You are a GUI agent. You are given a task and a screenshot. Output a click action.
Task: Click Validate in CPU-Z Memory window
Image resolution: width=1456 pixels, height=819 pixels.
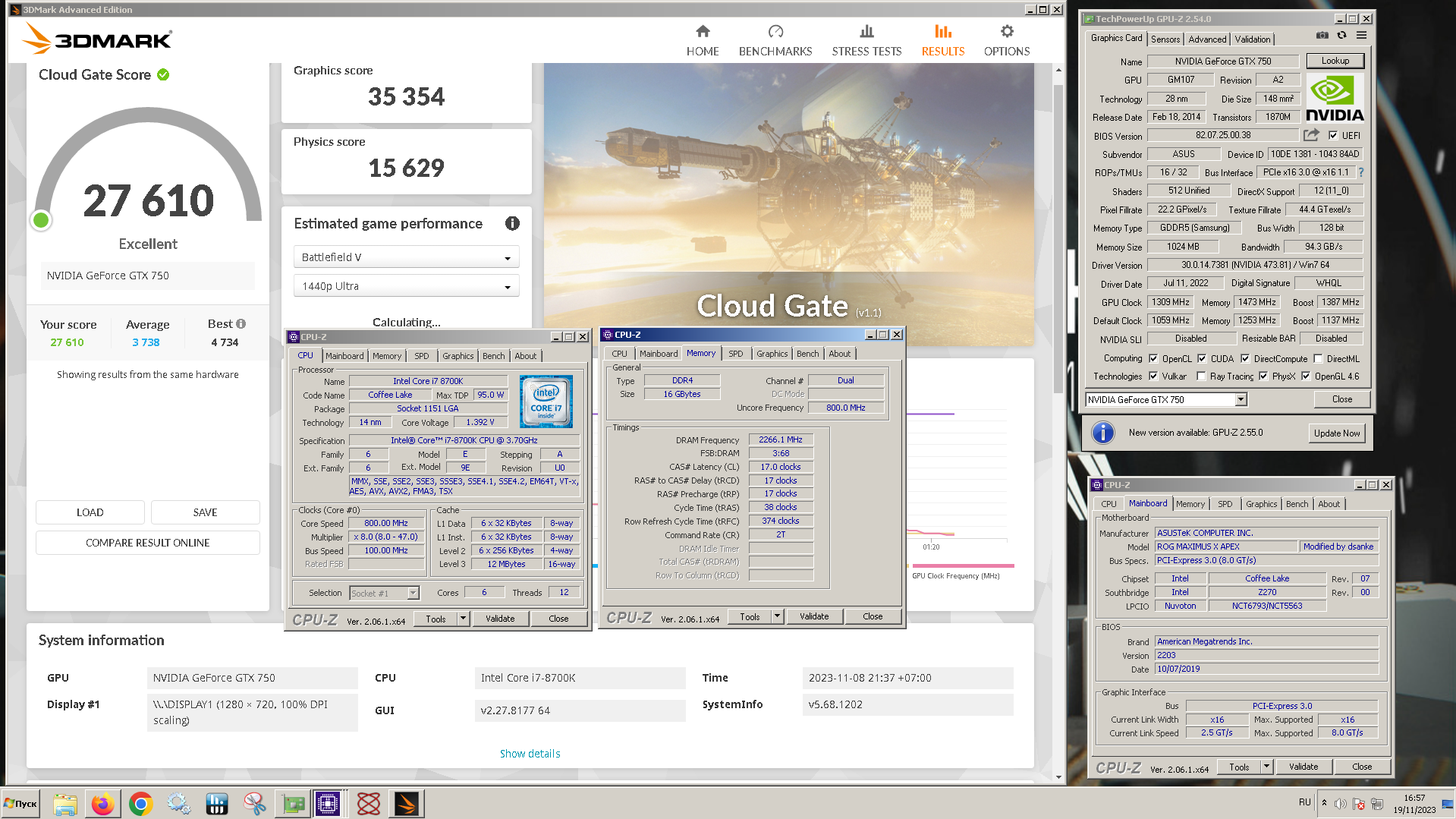pyautogui.click(x=814, y=616)
